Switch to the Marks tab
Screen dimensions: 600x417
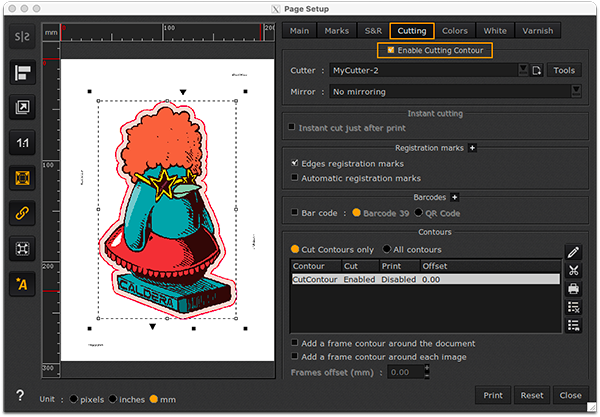[337, 31]
